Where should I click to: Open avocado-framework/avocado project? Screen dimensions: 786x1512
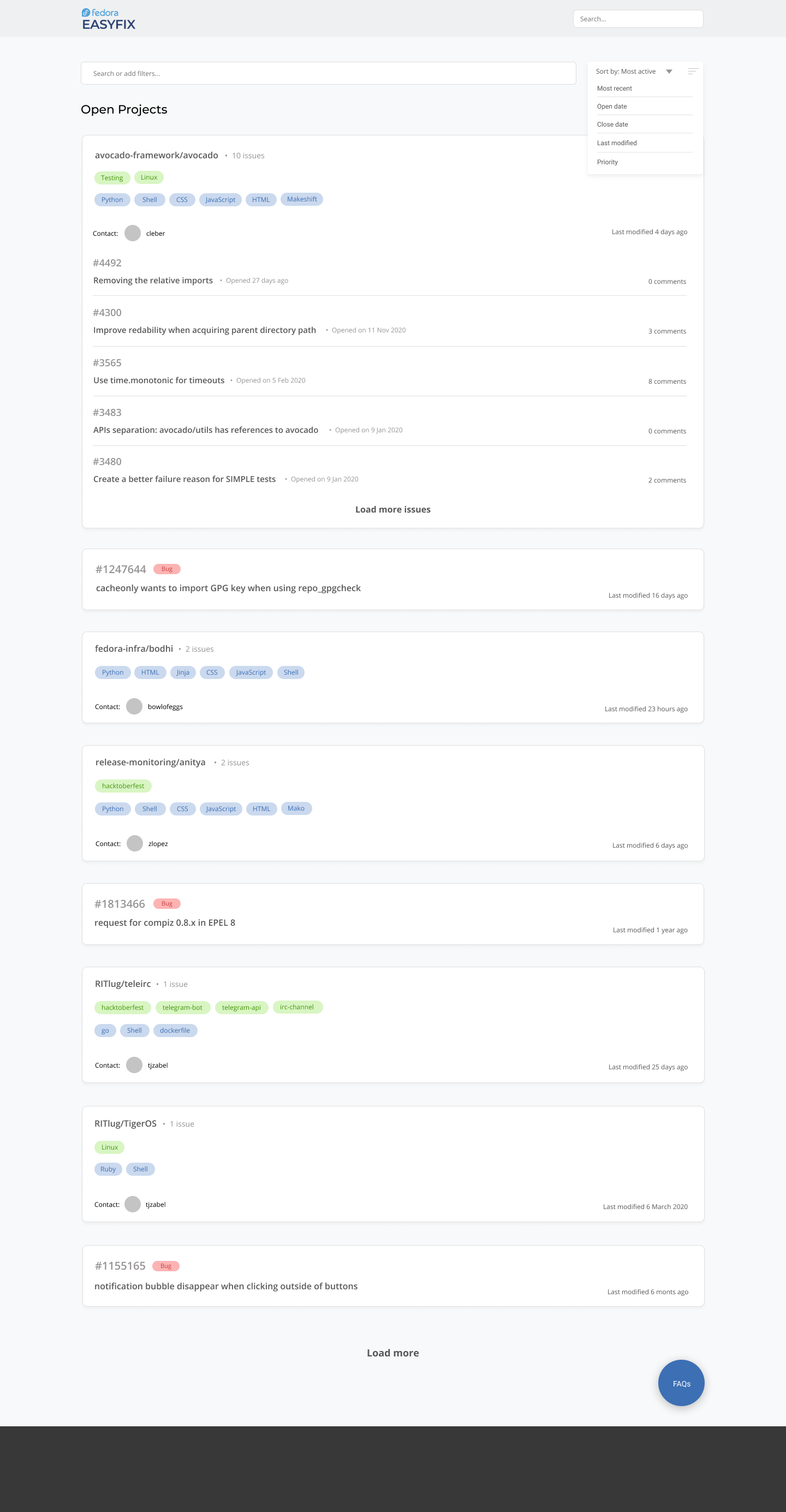click(157, 156)
